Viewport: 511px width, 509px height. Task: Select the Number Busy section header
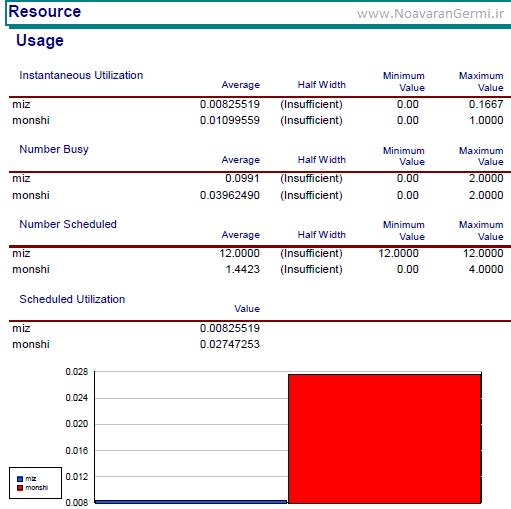[54, 149]
